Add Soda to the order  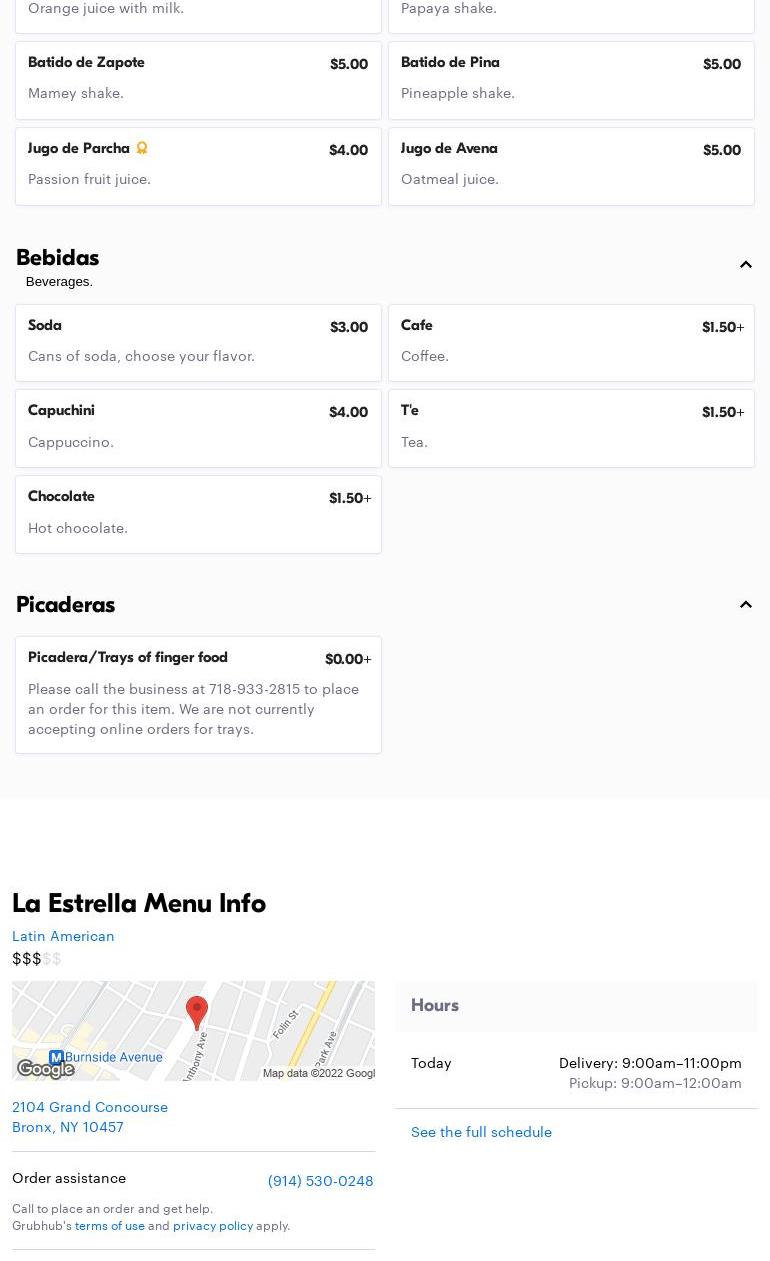tap(198, 342)
